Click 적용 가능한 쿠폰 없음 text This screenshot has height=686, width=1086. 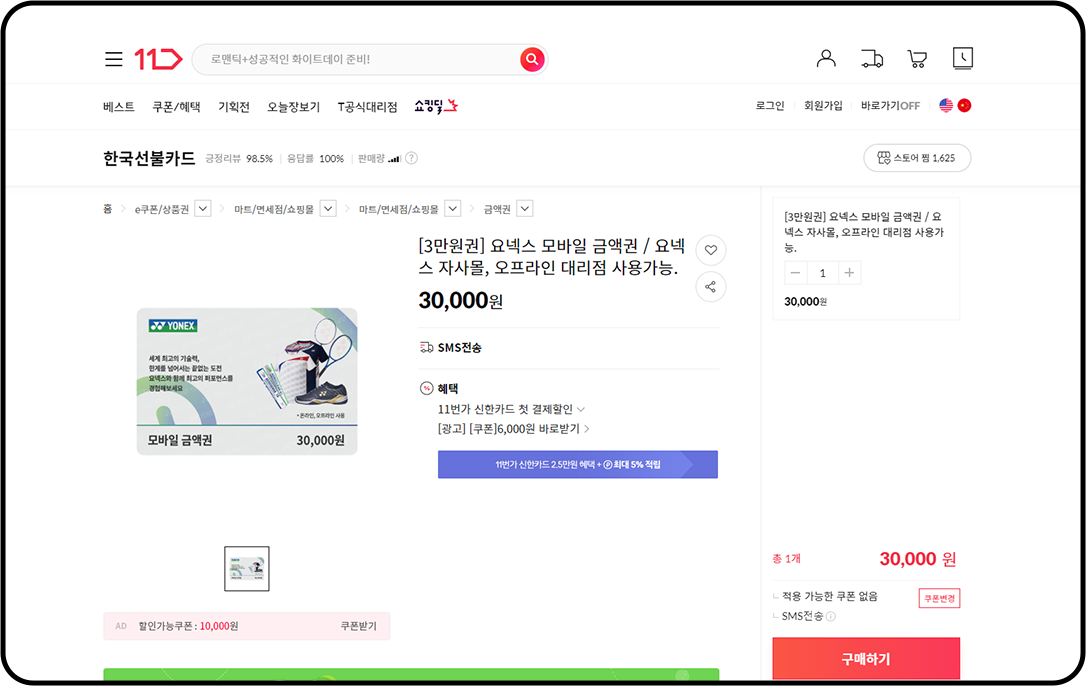pyautogui.click(x=830, y=596)
